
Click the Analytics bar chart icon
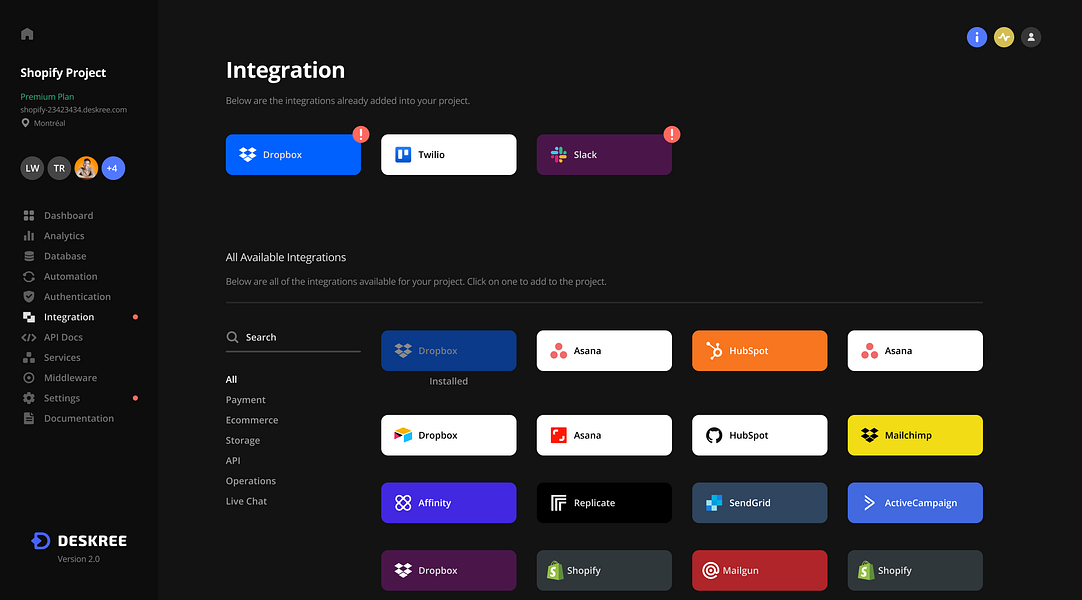click(x=28, y=236)
